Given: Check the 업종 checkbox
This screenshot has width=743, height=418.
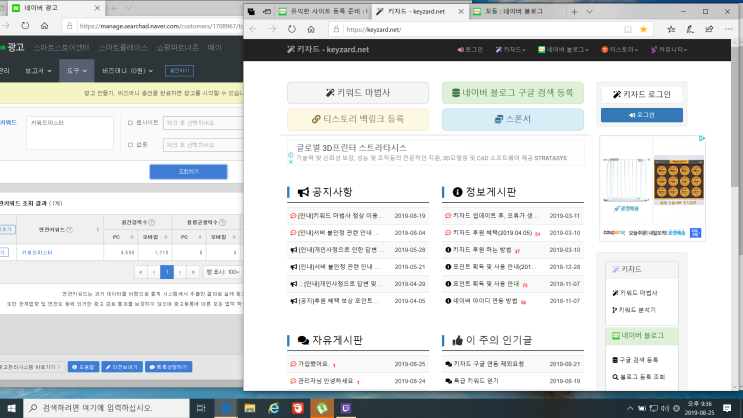Looking at the screenshot, I should [130, 145].
